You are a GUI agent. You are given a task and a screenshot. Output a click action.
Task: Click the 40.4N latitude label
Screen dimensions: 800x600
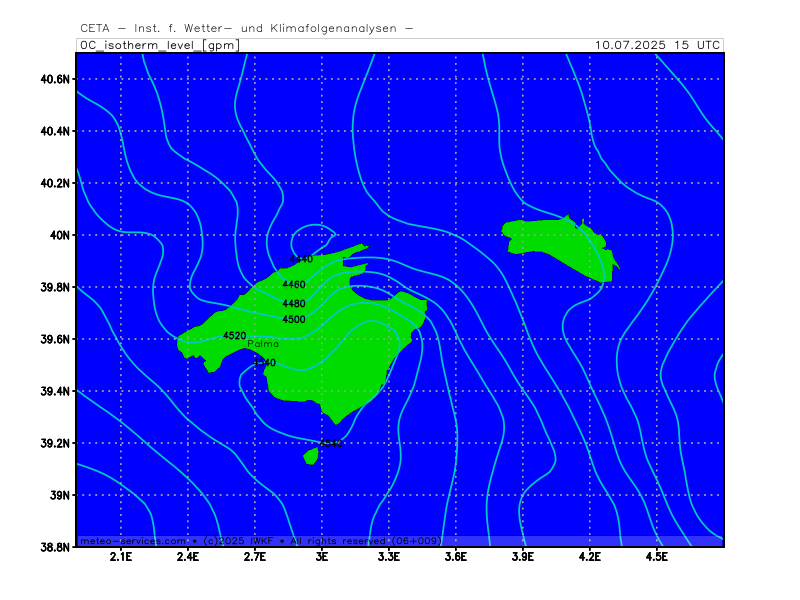(55, 131)
